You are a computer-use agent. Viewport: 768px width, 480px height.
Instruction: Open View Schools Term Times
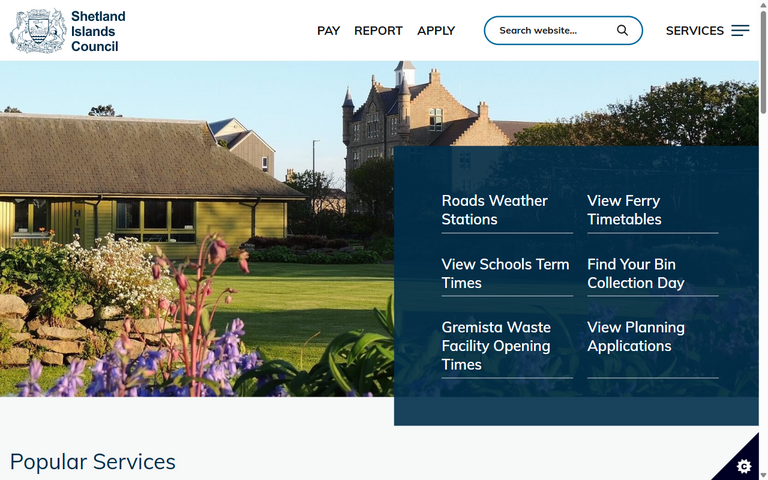(505, 273)
